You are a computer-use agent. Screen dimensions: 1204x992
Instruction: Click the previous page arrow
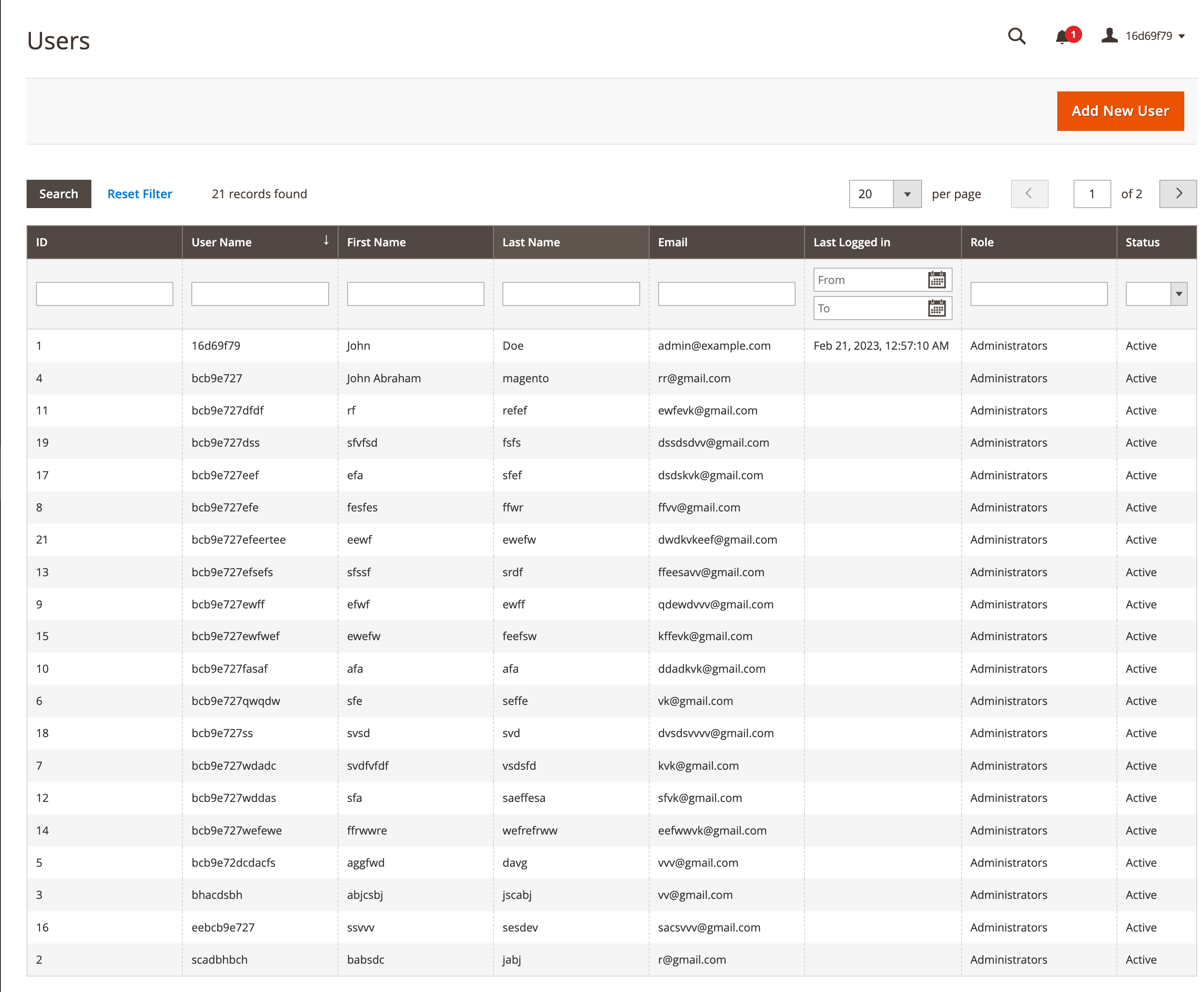[x=1029, y=194]
